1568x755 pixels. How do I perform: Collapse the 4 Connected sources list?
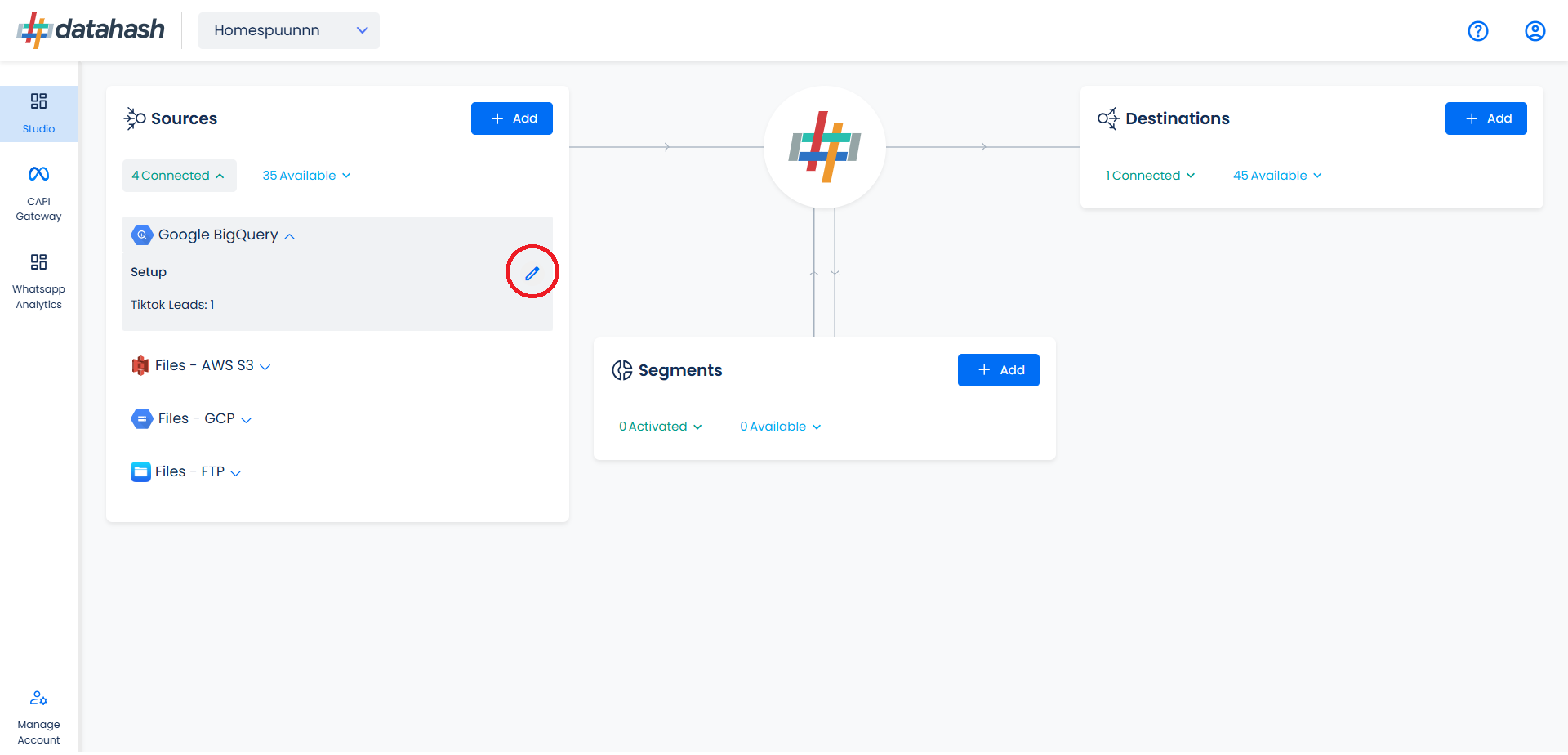(180, 176)
